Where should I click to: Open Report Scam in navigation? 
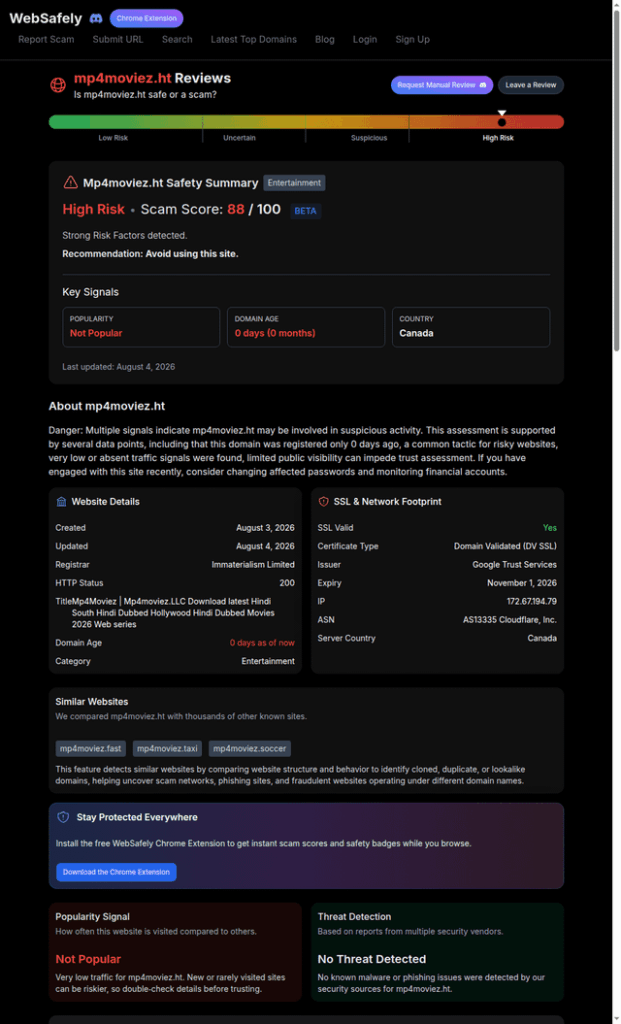[x=46, y=39]
